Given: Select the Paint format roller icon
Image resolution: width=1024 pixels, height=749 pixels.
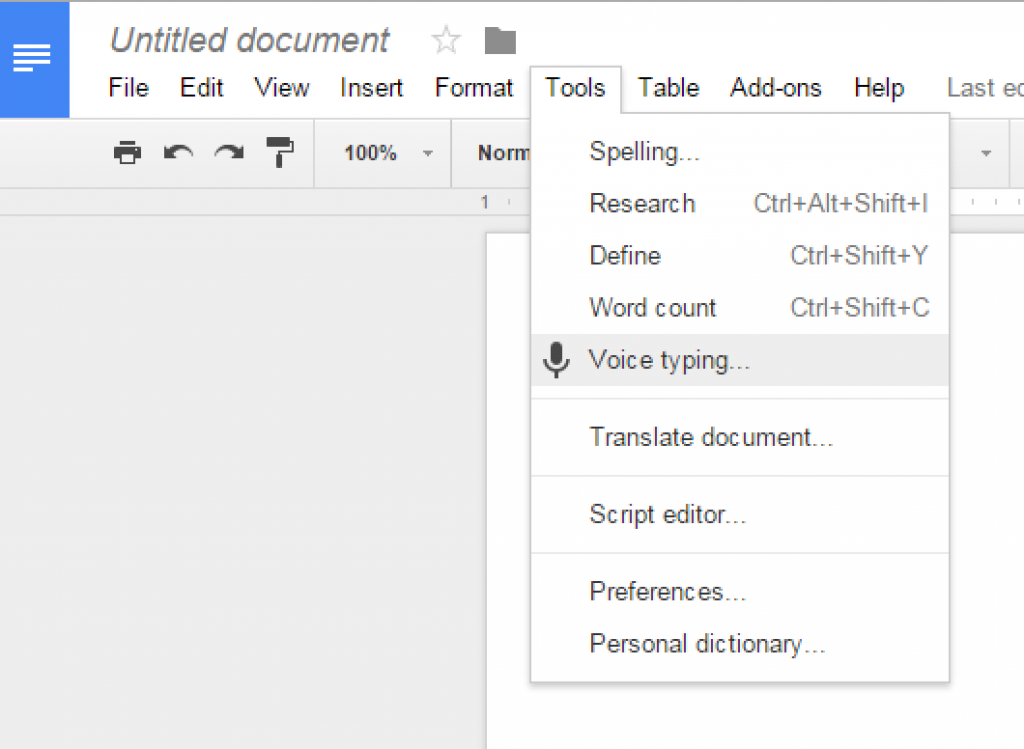Looking at the screenshot, I should pyautogui.click(x=280, y=153).
